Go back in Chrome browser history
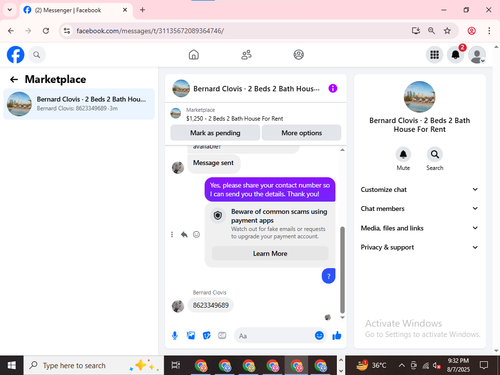Image resolution: width=500 pixels, height=375 pixels. 11,31
